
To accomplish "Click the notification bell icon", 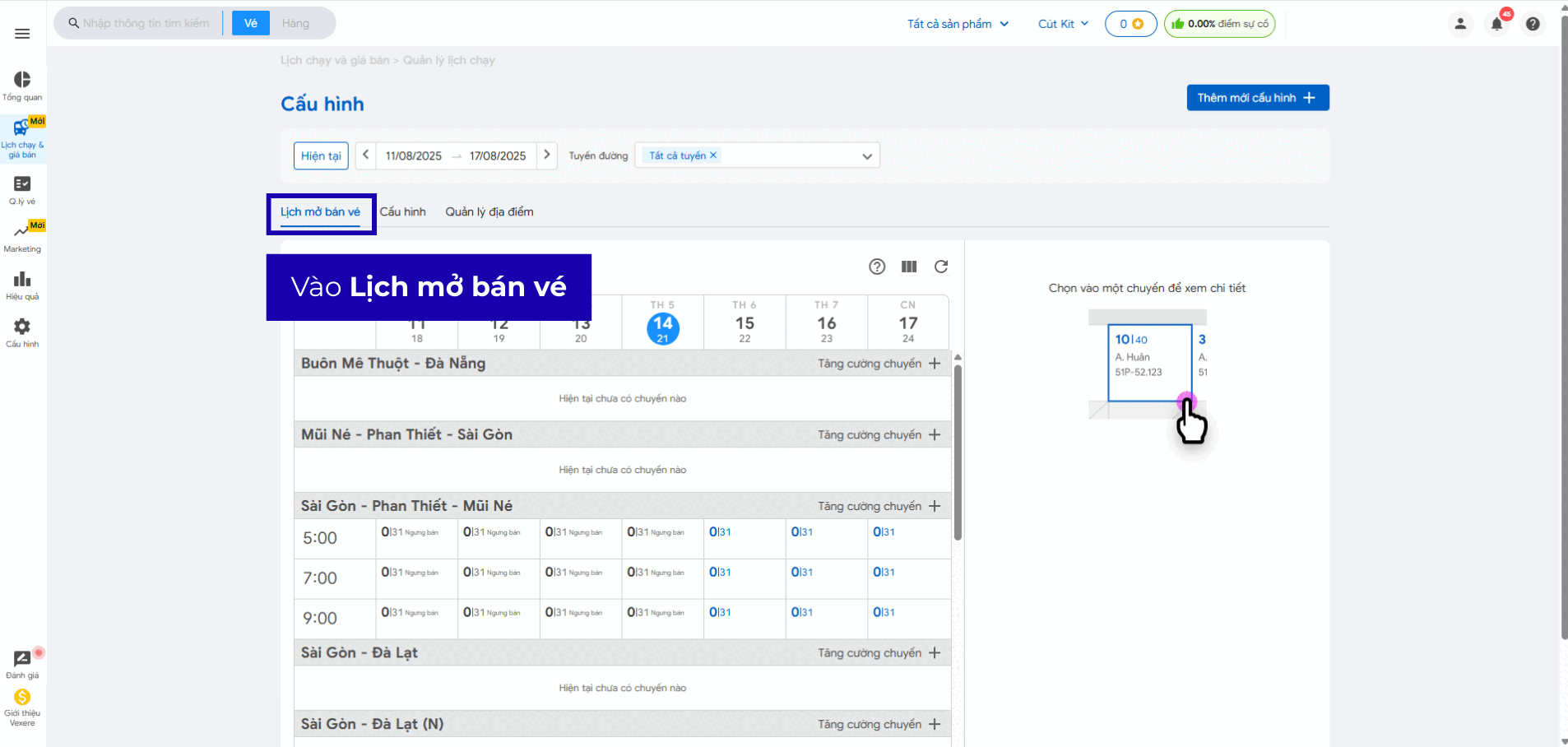I will point(1496,24).
